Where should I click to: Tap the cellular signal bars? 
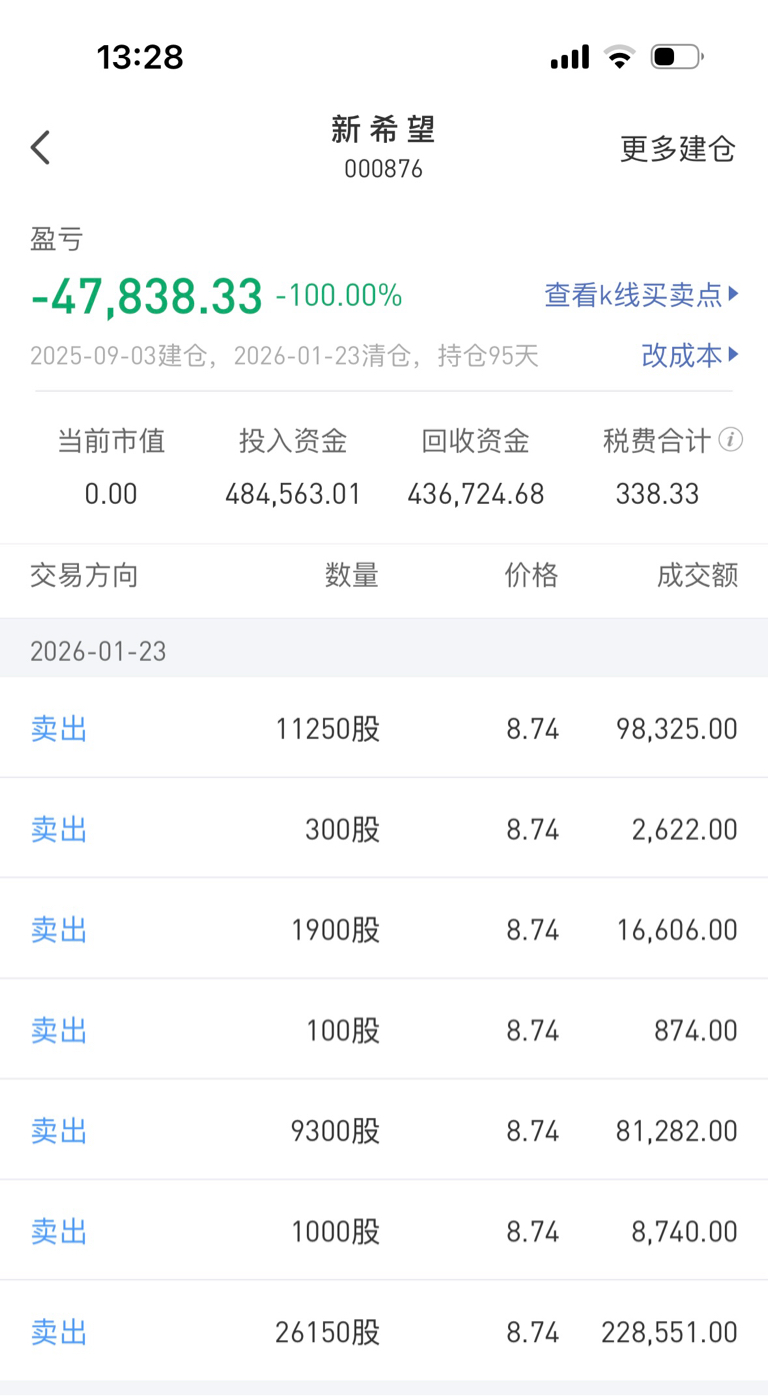click(x=570, y=58)
